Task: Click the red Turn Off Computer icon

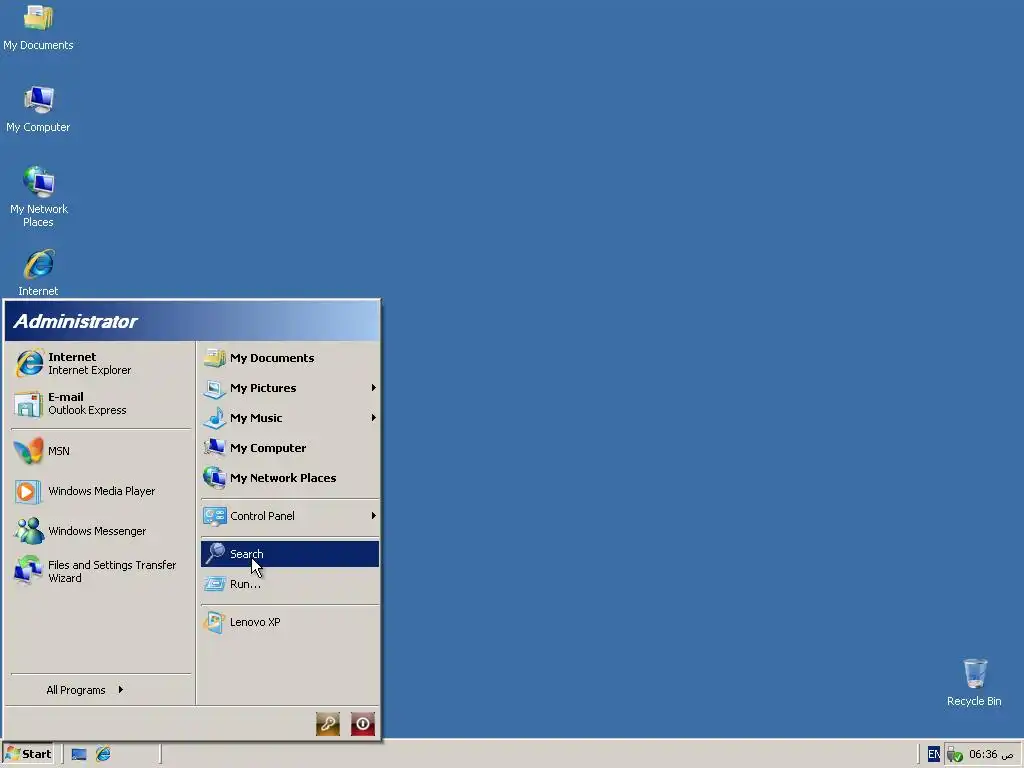Action: 362,724
